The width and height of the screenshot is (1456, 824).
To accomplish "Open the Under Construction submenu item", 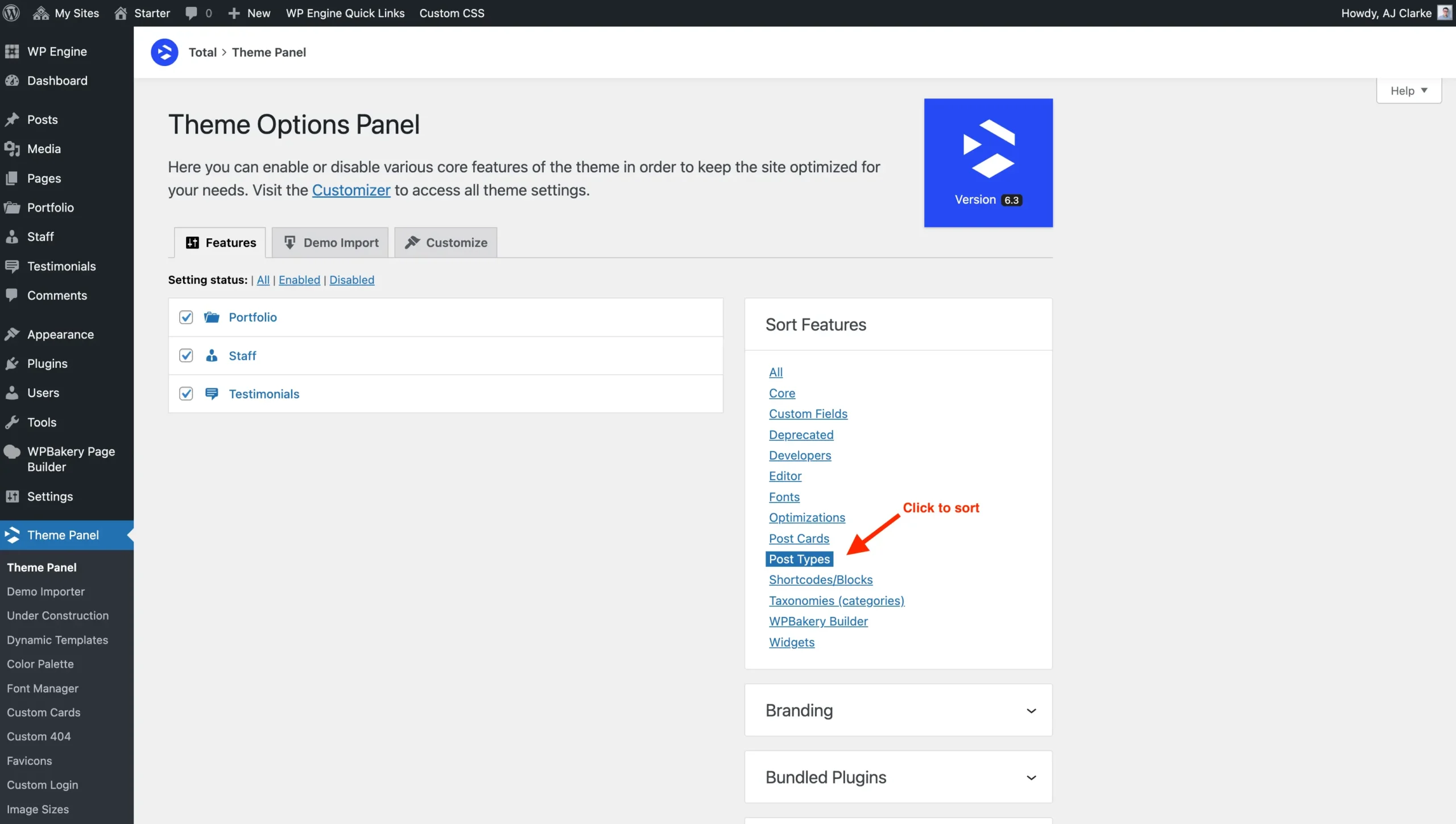I will [x=57, y=616].
